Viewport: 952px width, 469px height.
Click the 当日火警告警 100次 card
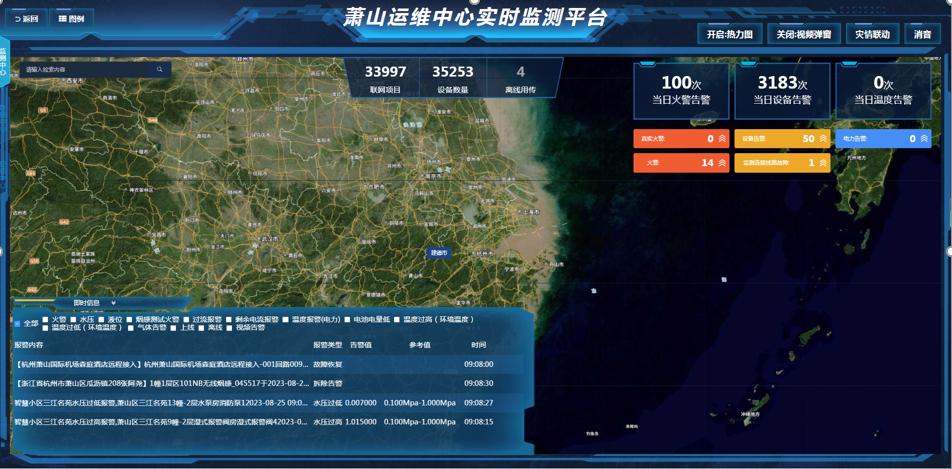(x=681, y=91)
